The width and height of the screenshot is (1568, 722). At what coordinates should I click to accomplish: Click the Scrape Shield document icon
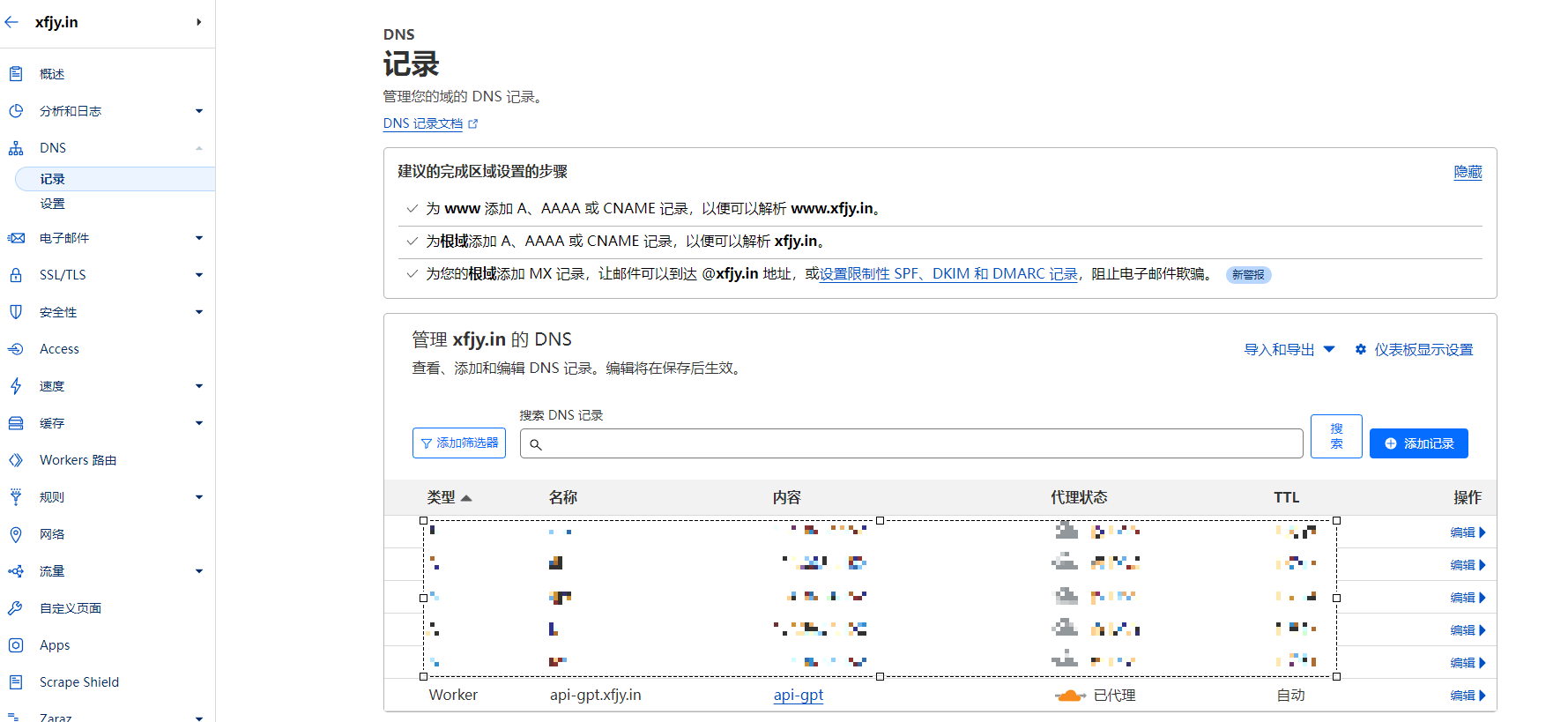[16, 682]
